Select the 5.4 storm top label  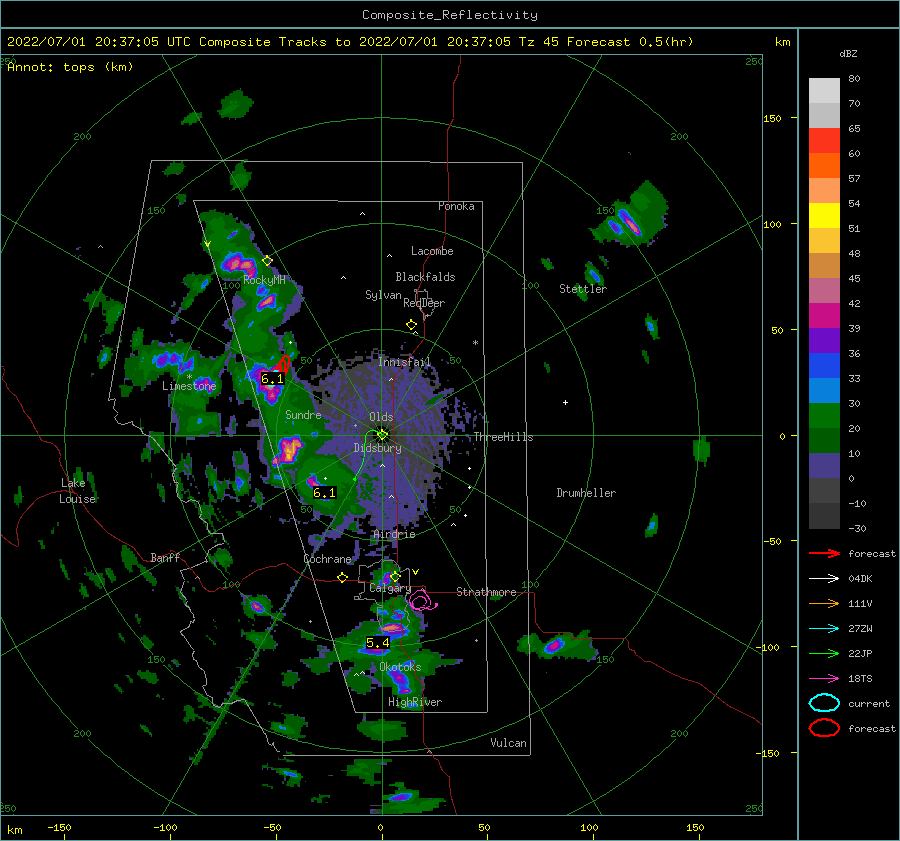tap(378, 643)
